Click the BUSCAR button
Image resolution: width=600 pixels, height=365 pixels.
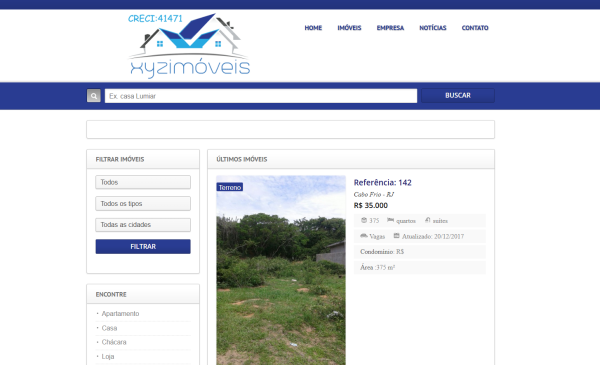[458, 95]
